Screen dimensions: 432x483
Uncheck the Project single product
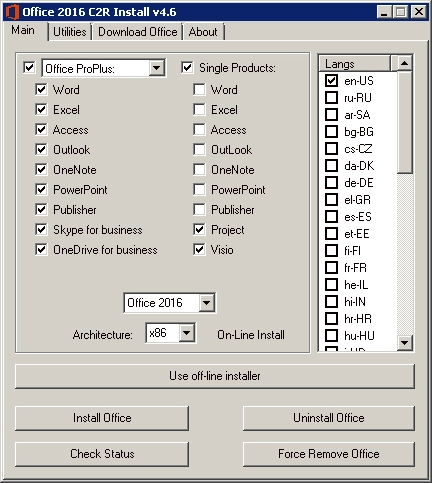click(199, 230)
